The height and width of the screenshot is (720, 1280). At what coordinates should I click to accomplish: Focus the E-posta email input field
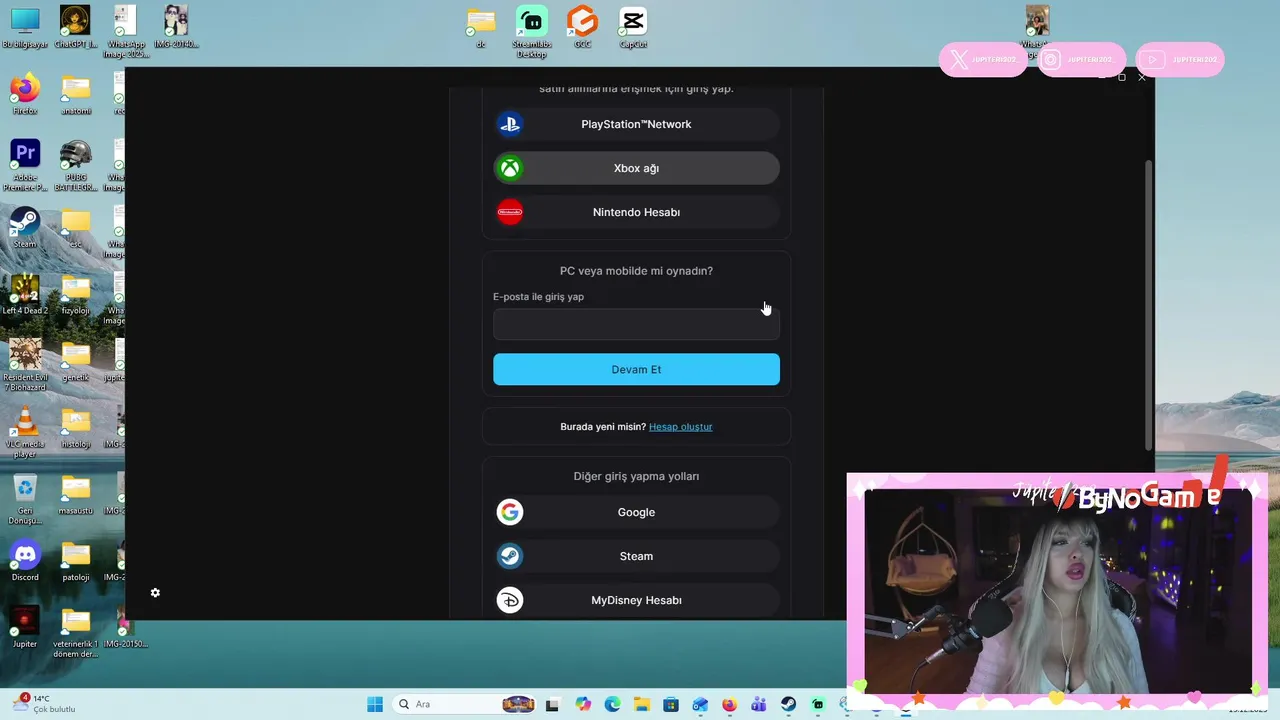point(636,324)
